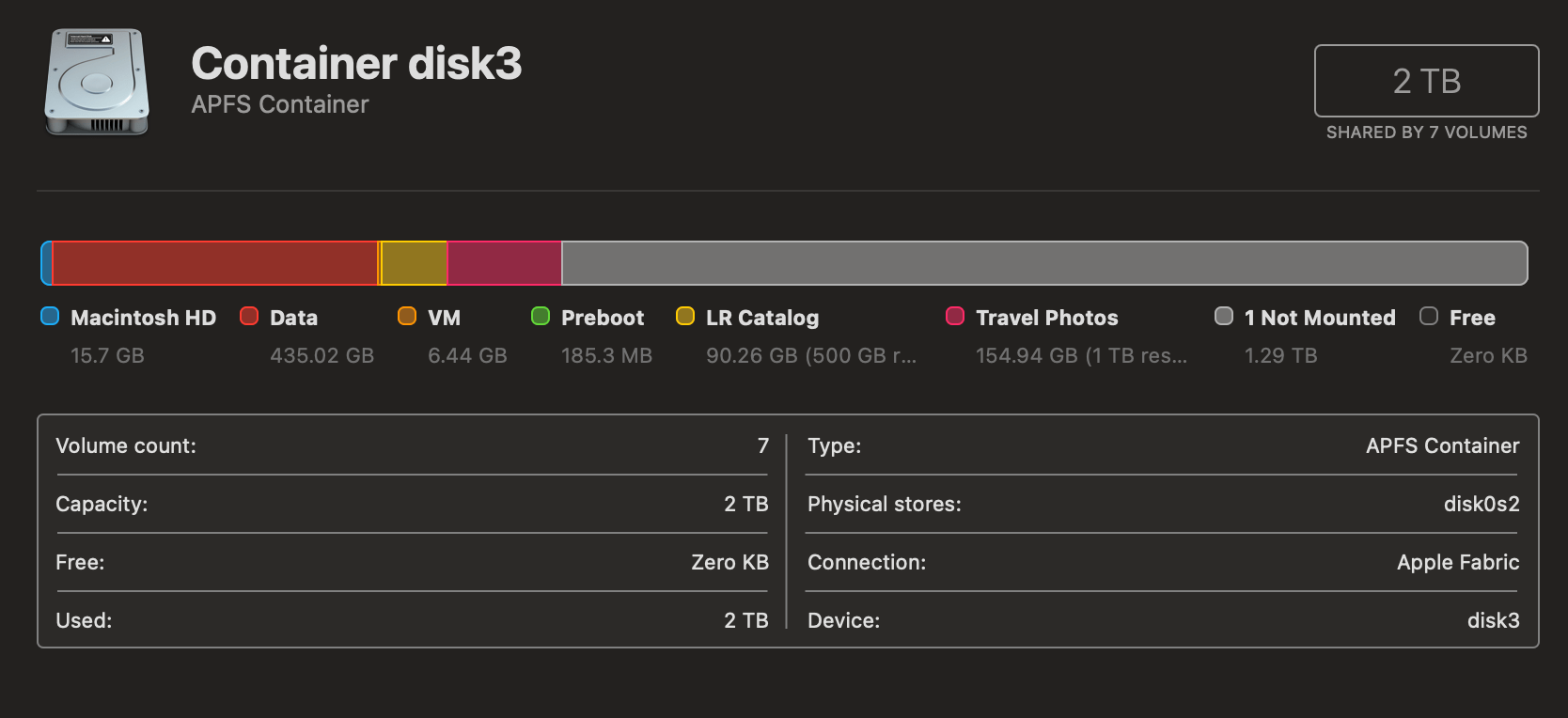Select the red Data volume indicator
The height and width of the screenshot is (718, 1568).
(x=249, y=317)
